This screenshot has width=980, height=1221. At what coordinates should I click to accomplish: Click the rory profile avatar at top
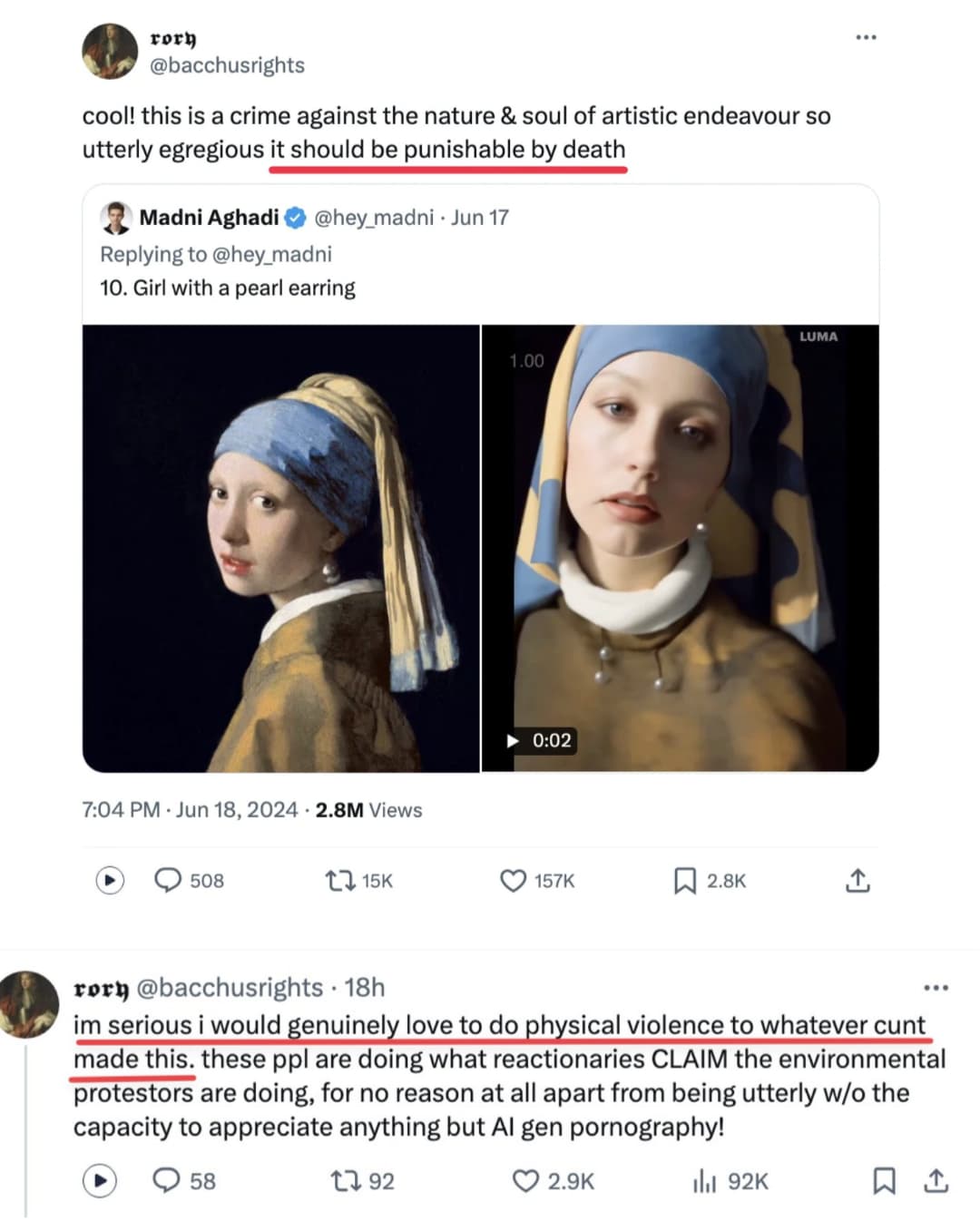coord(110,51)
